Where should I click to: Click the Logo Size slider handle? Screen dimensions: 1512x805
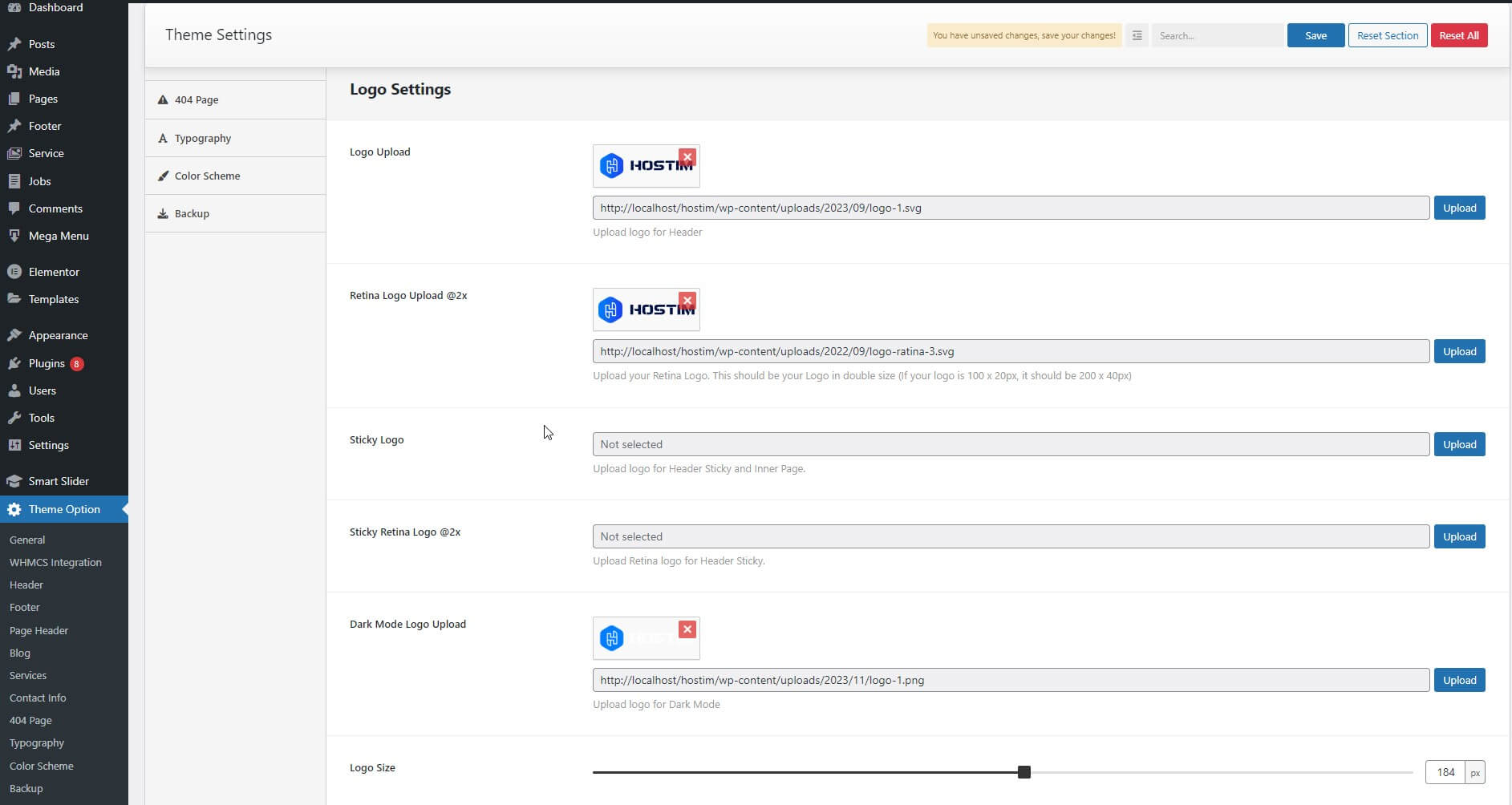point(1024,772)
